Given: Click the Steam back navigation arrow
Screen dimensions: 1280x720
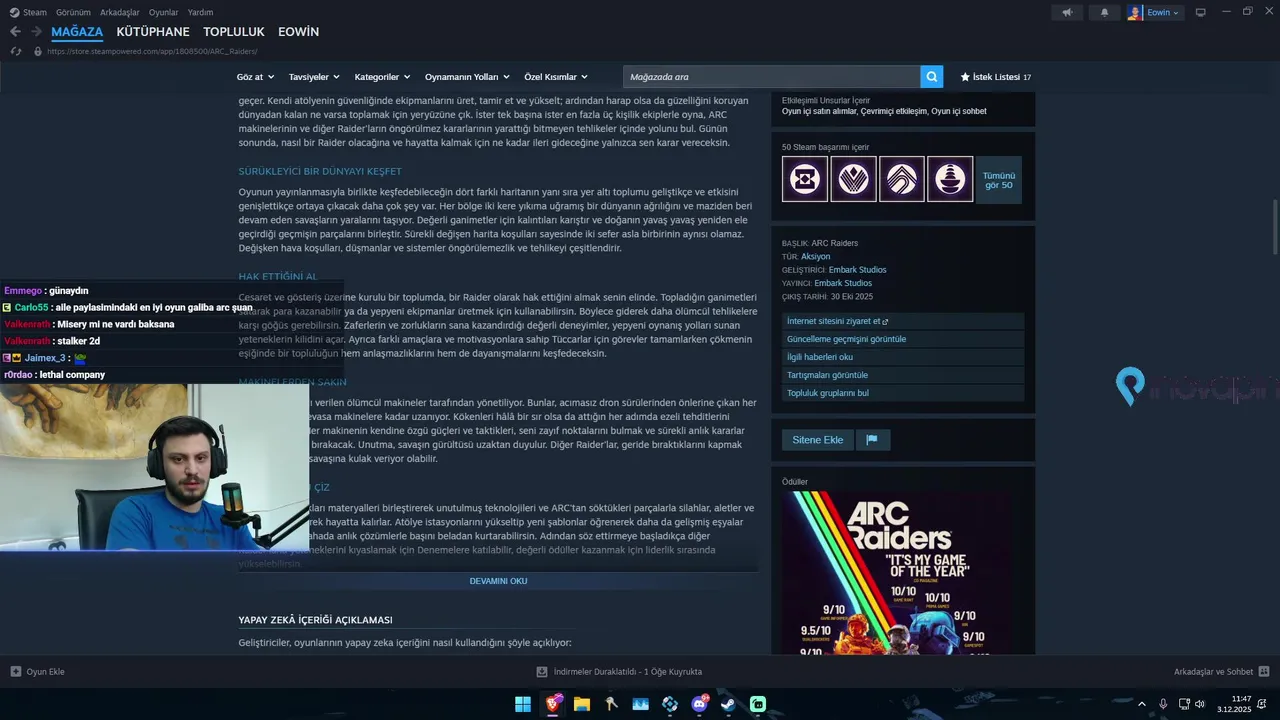Looking at the screenshot, I should pos(15,32).
